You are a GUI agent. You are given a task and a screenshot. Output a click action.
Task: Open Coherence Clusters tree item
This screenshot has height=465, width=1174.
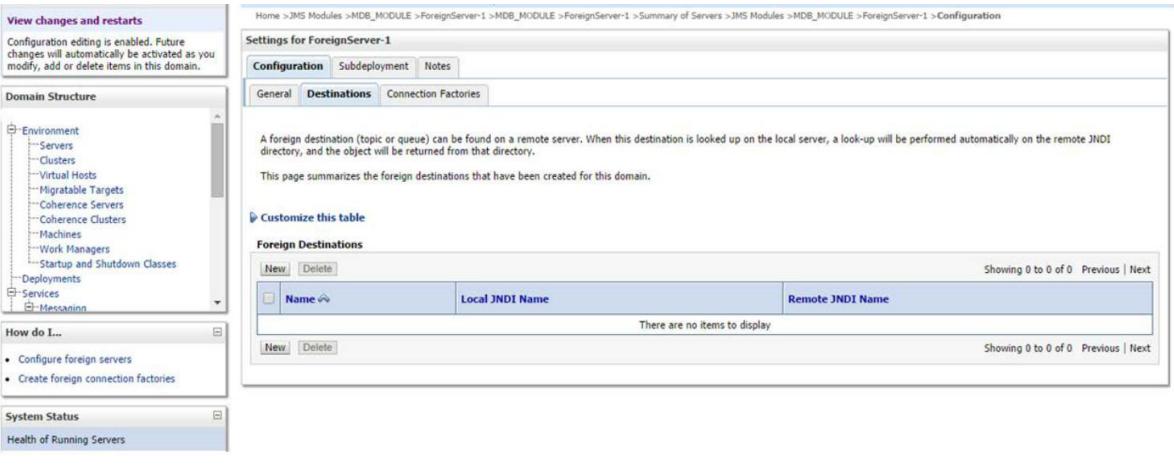(82, 219)
